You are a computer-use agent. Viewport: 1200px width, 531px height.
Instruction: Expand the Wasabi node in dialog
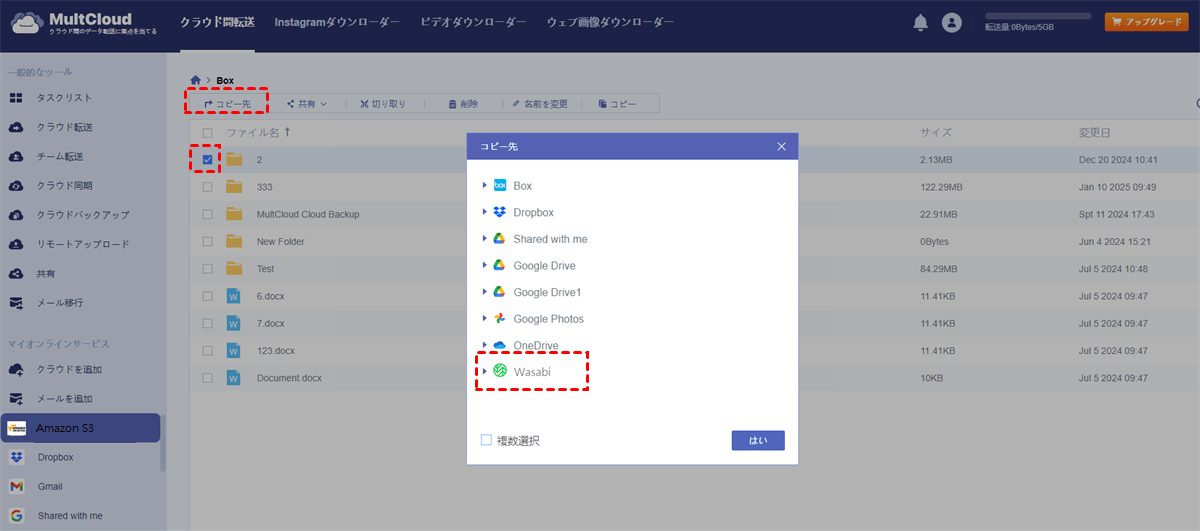(485, 371)
